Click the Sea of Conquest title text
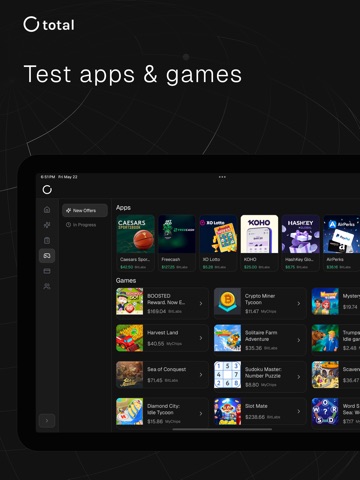This screenshot has height=480, width=360. tap(167, 369)
